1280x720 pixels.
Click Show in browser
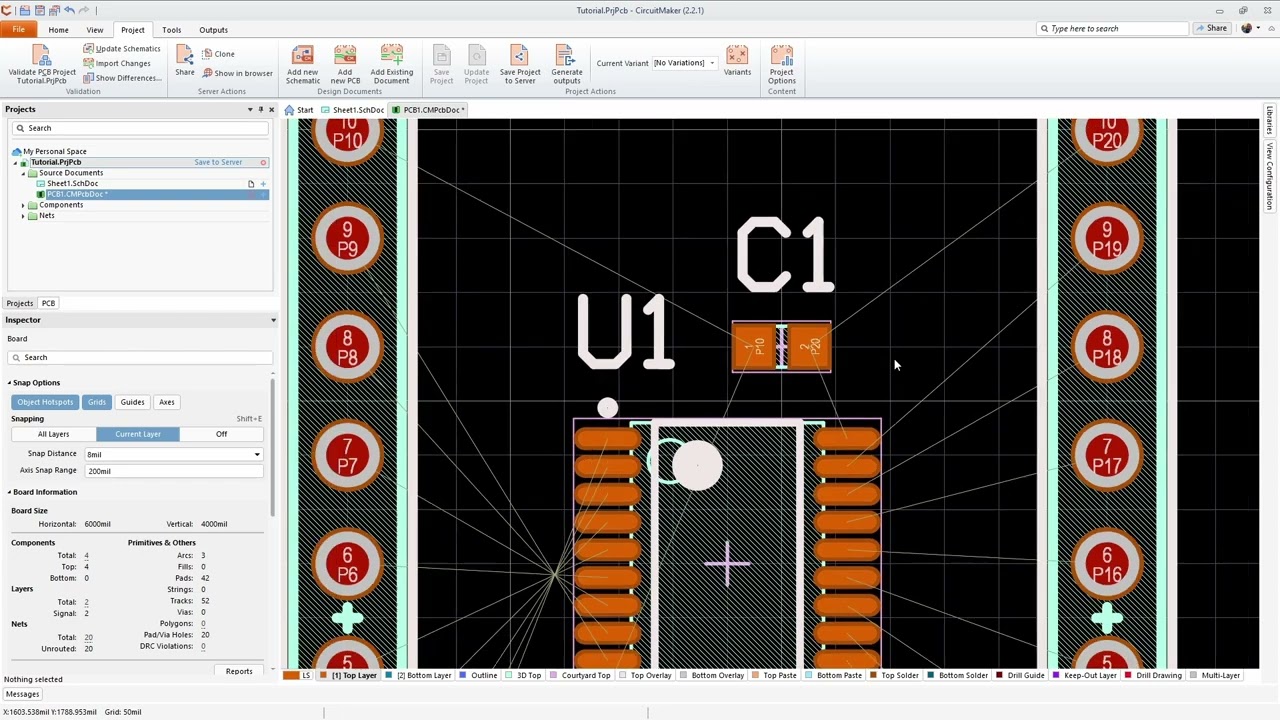pos(237,73)
